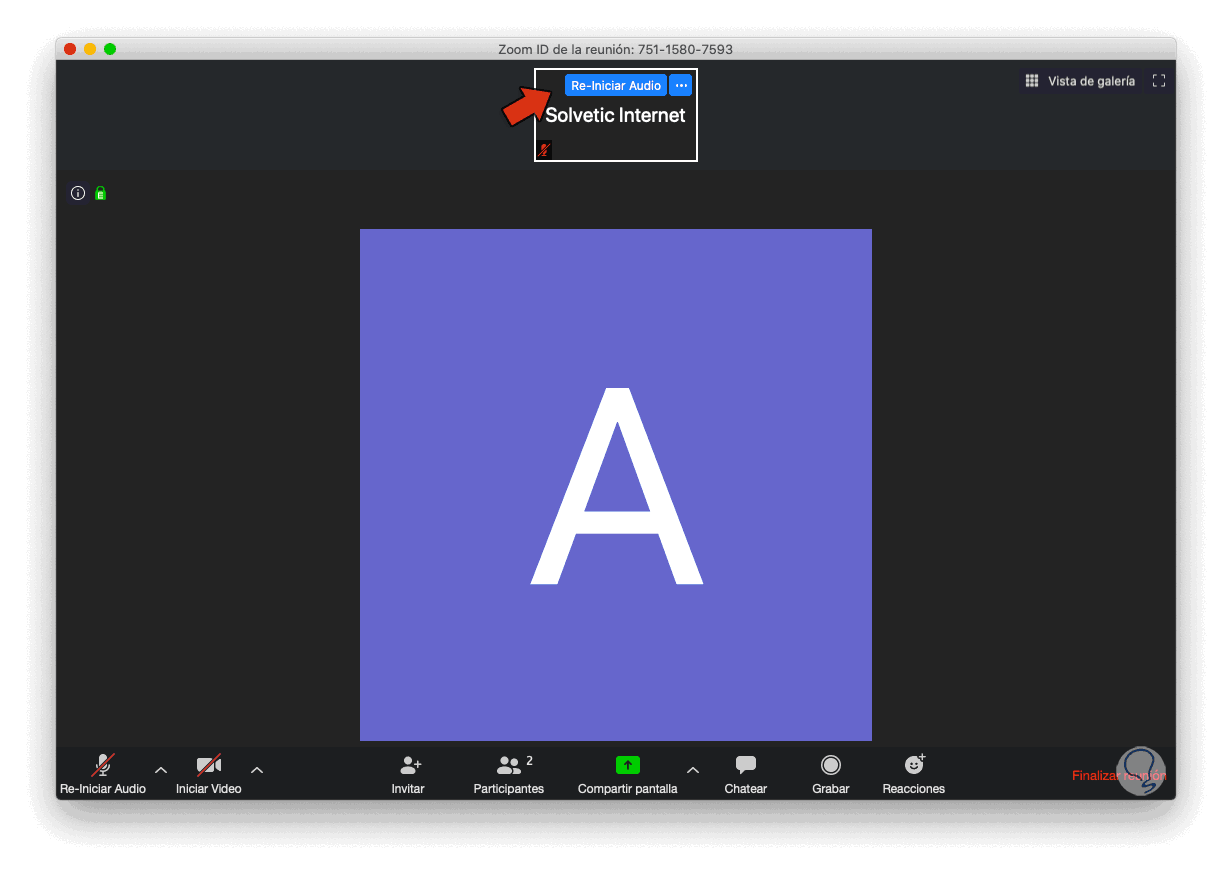The width and height of the screenshot is (1232, 874).
Task: Click Finalizar reunión to end meeting
Action: click(x=1119, y=775)
